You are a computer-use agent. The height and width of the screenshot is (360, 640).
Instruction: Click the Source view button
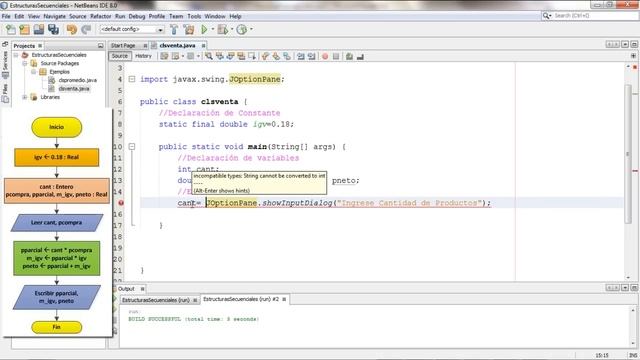(120, 56)
